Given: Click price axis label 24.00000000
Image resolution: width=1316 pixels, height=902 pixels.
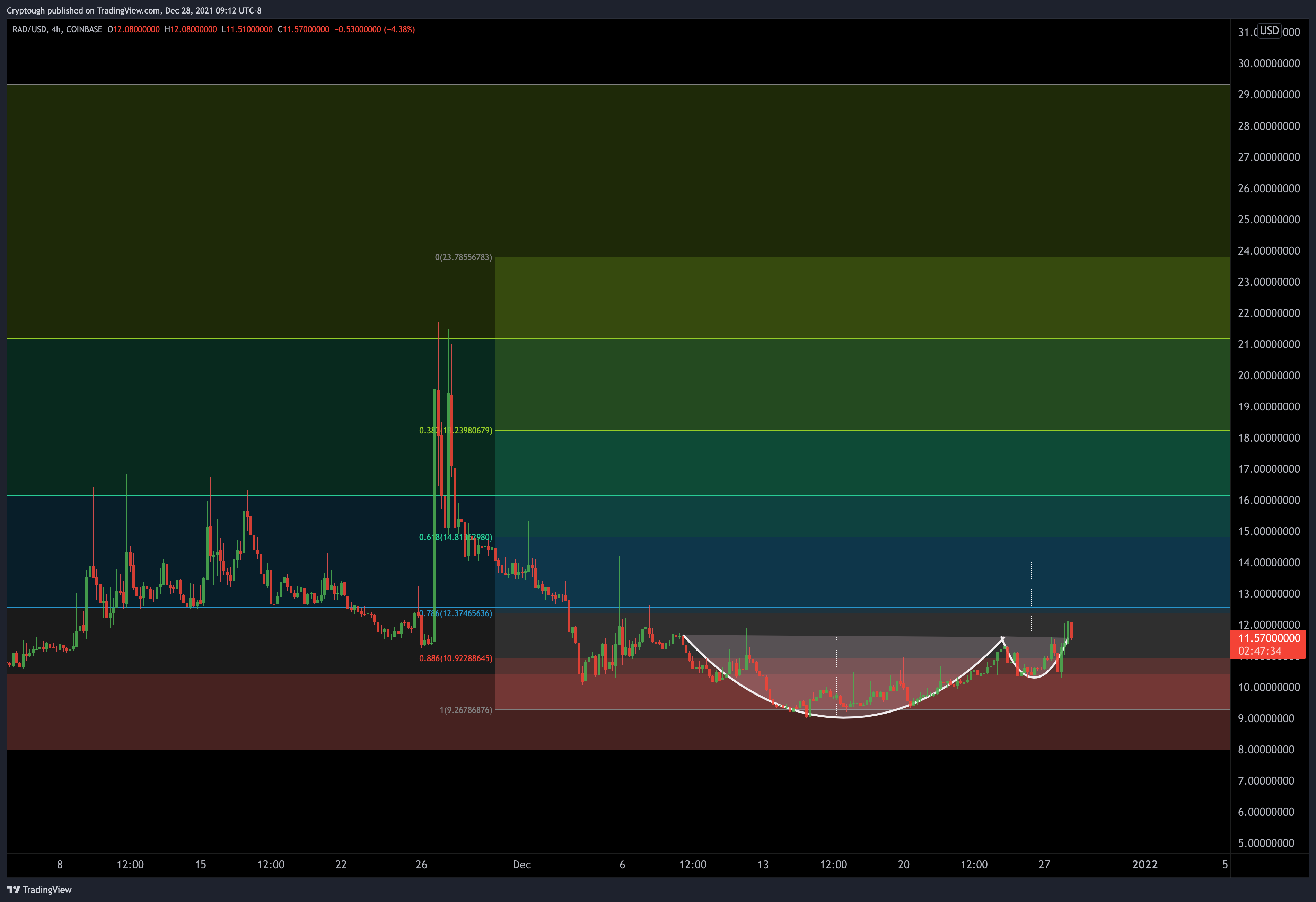Looking at the screenshot, I should (x=1269, y=250).
